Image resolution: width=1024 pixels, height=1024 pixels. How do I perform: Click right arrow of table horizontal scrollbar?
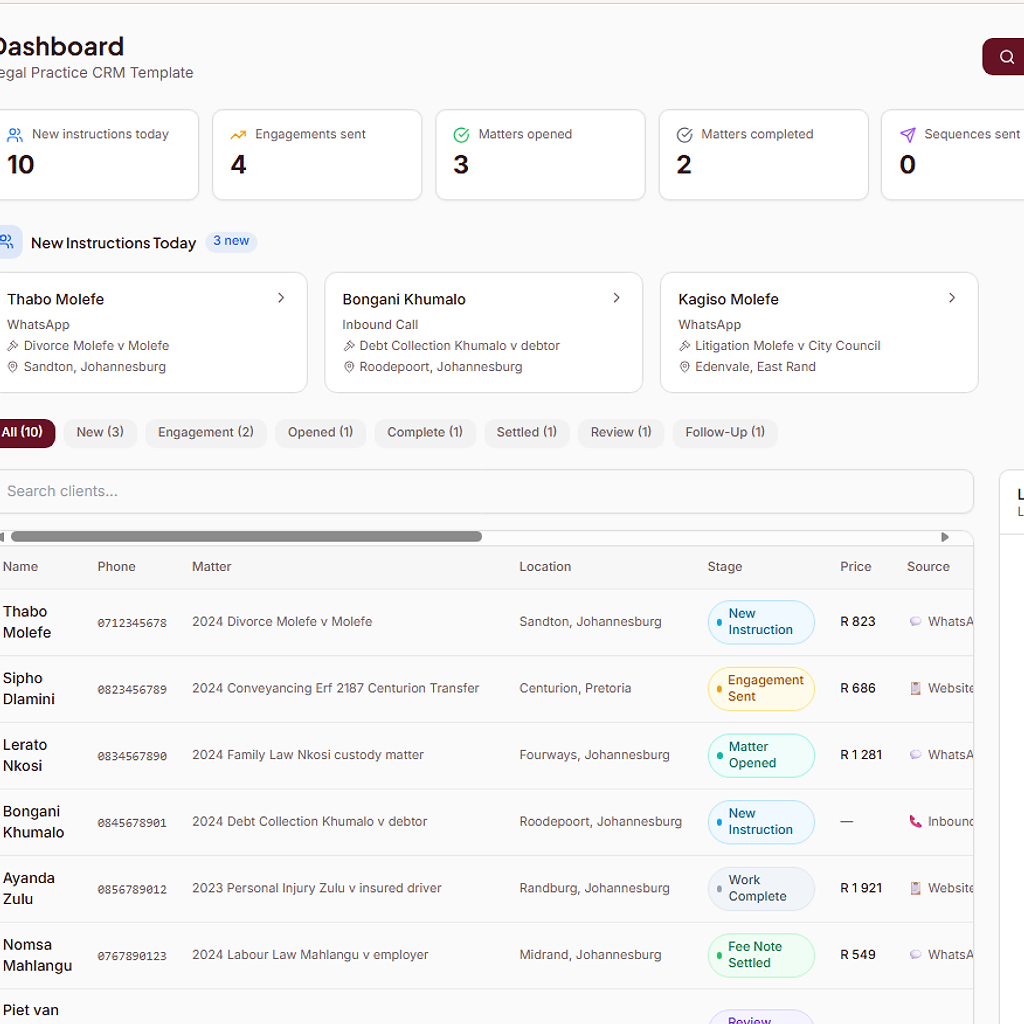944,537
